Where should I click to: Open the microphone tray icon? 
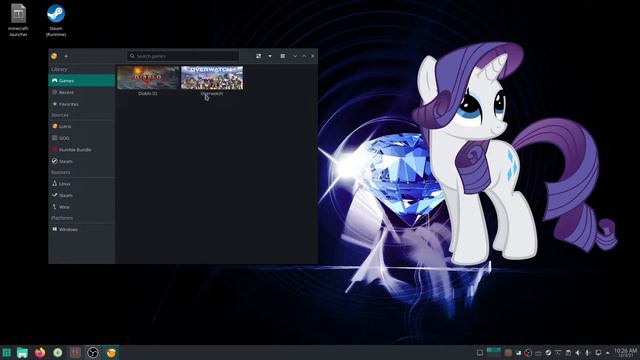click(587, 353)
